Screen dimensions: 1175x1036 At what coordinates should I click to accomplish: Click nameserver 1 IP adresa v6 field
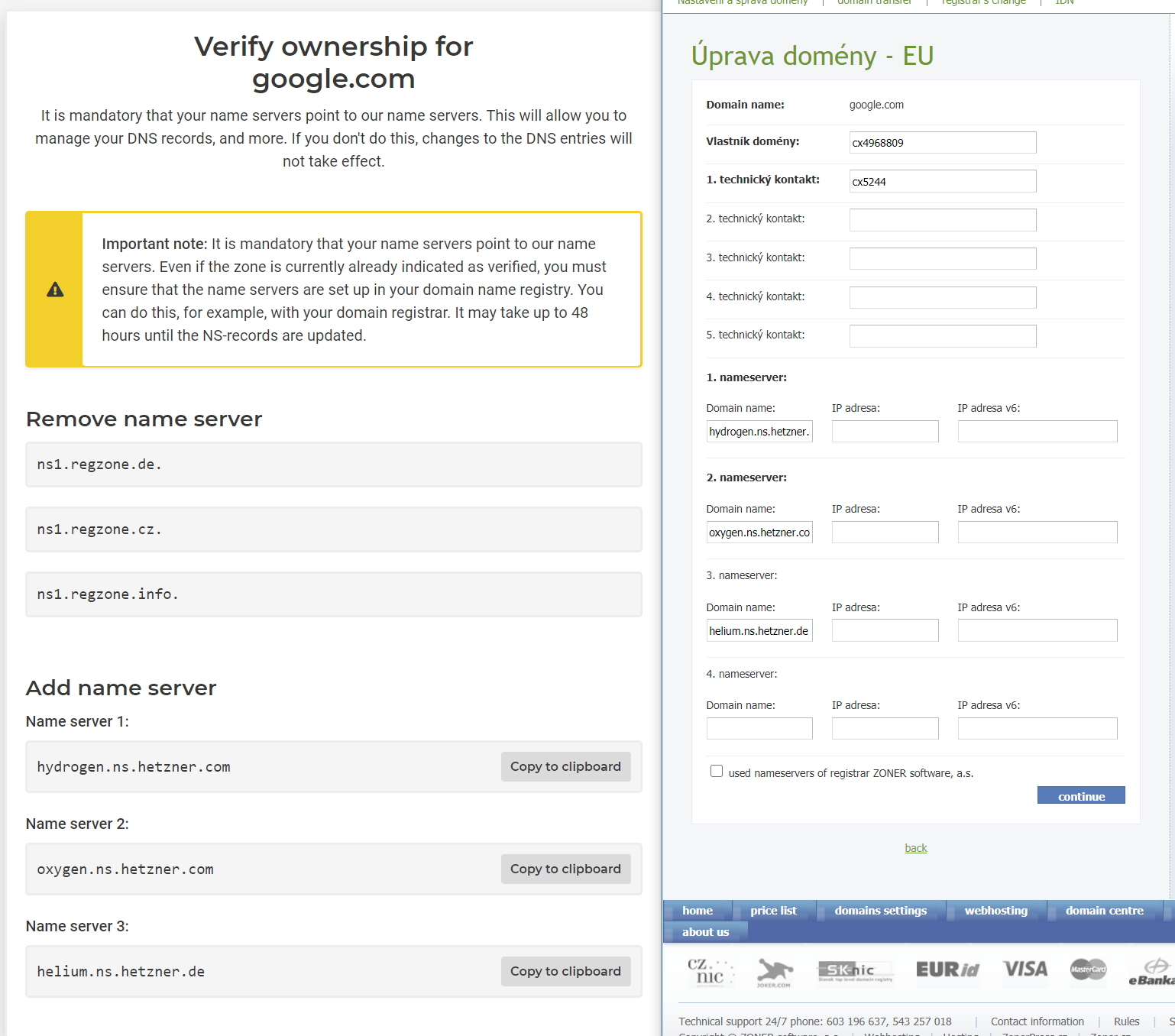(1037, 431)
